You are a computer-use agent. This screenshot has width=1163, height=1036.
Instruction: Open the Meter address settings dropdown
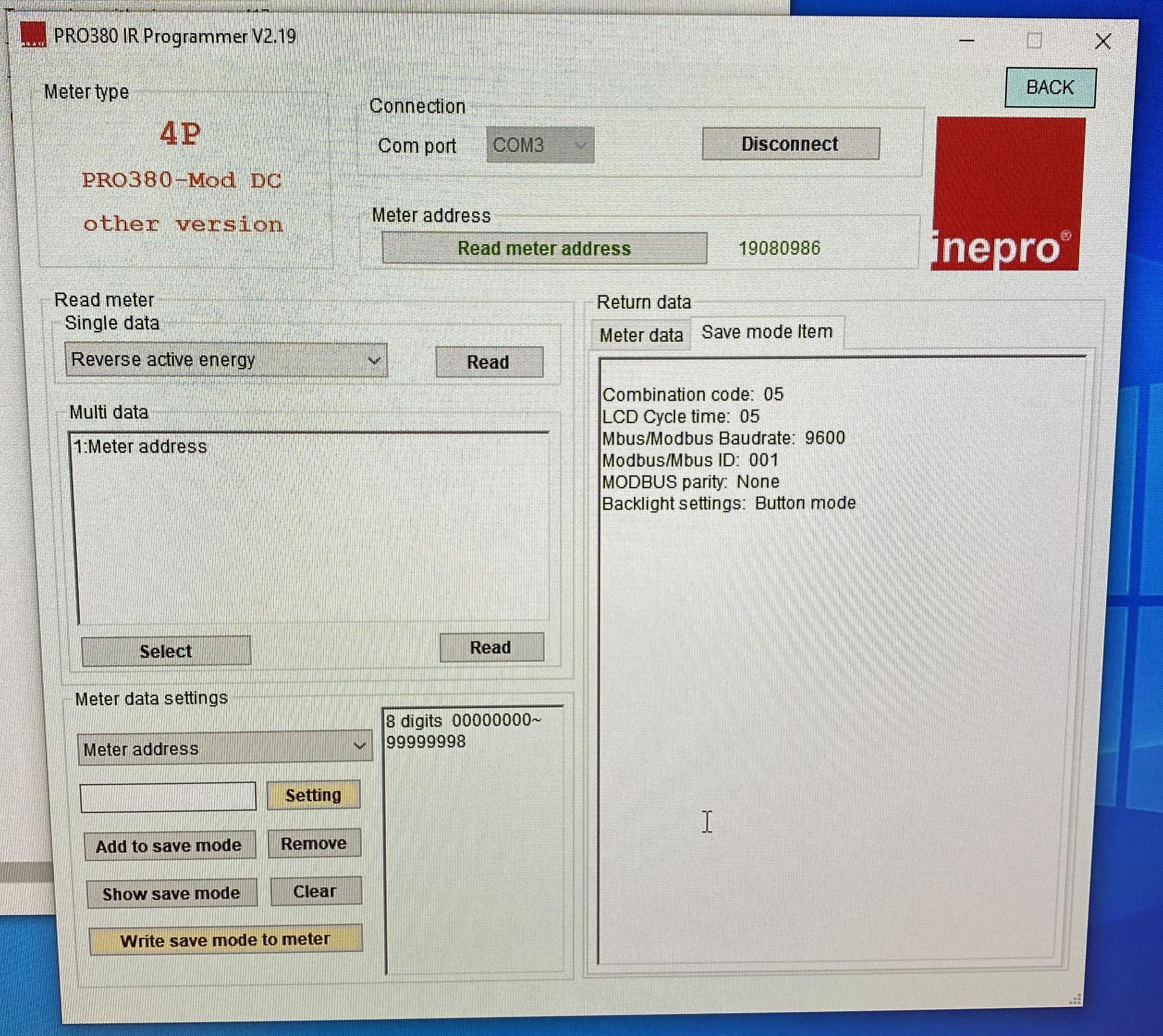coord(224,748)
